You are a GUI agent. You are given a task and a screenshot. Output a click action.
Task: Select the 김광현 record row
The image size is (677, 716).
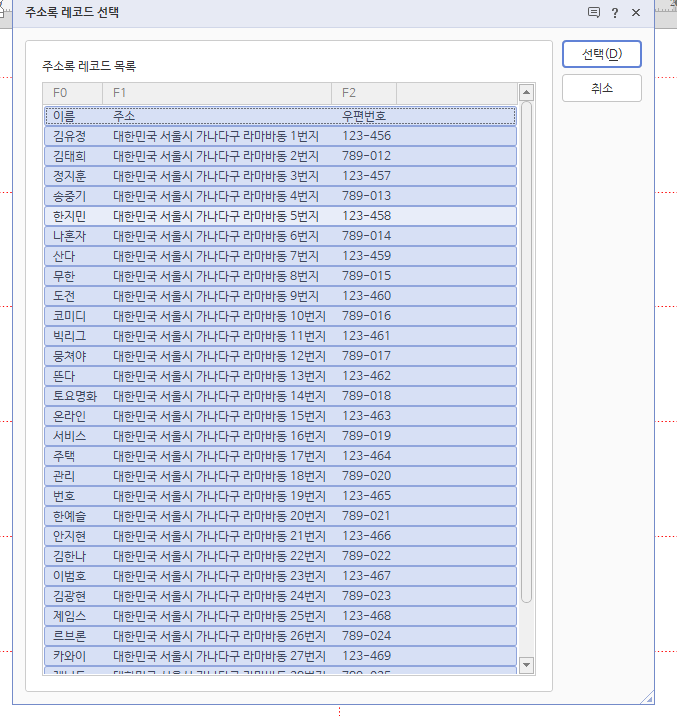click(280, 596)
